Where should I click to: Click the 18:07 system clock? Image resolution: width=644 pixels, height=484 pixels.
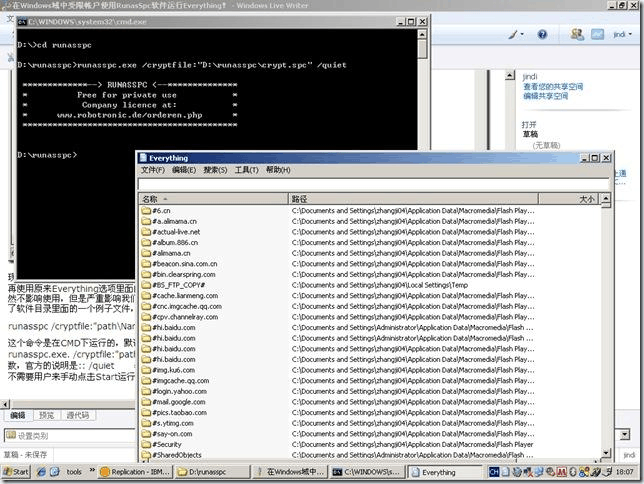click(x=624, y=472)
